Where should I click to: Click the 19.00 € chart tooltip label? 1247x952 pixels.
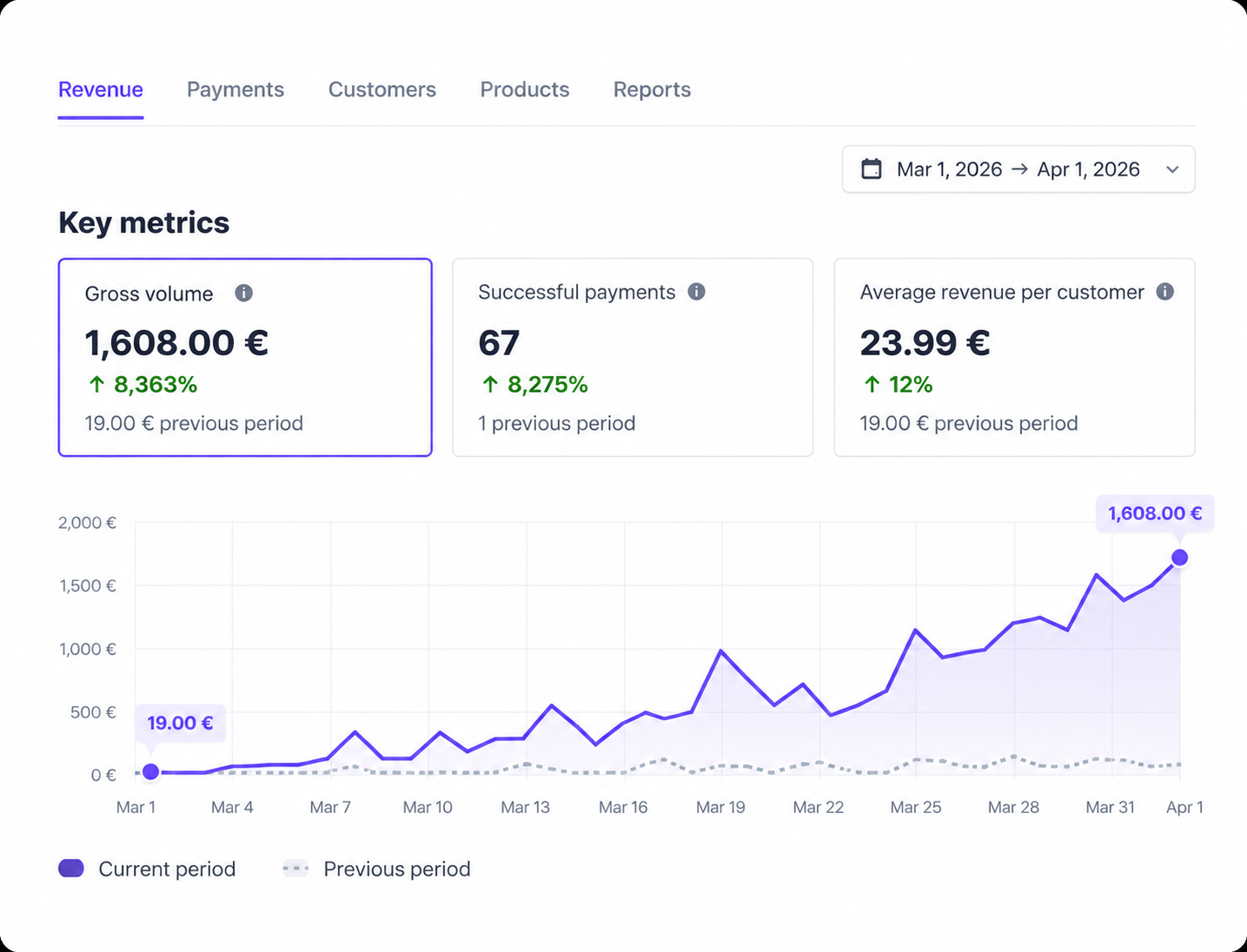pos(180,723)
